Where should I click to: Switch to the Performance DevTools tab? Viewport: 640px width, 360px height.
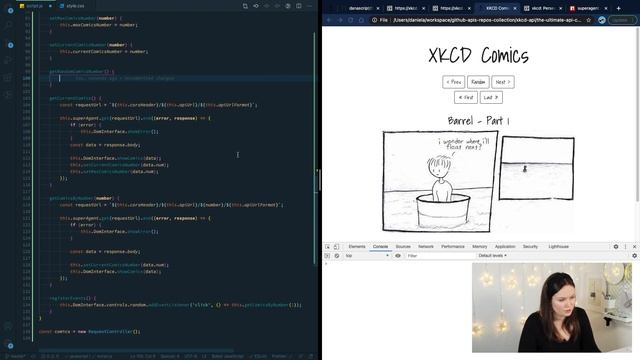[x=453, y=247]
